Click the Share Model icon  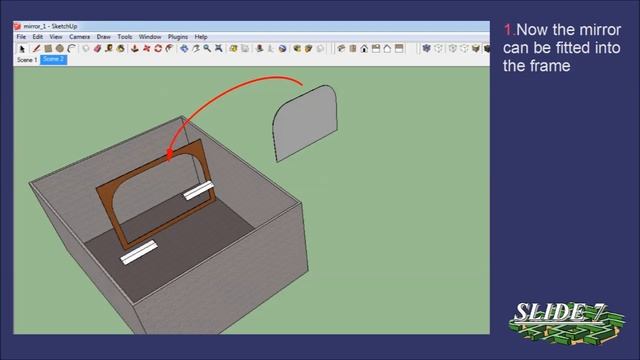point(309,49)
